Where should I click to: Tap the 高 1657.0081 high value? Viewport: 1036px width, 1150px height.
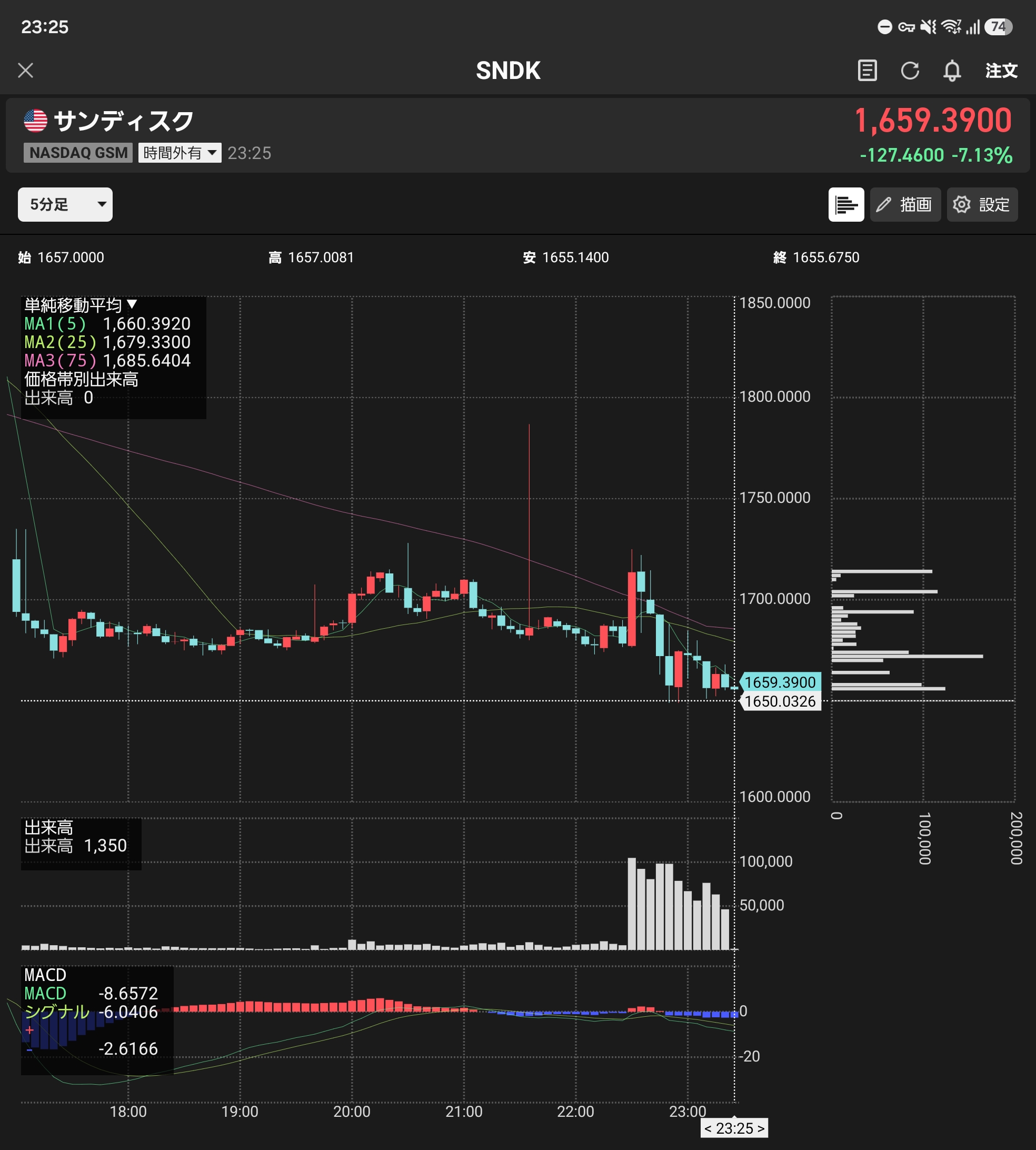coord(311,257)
